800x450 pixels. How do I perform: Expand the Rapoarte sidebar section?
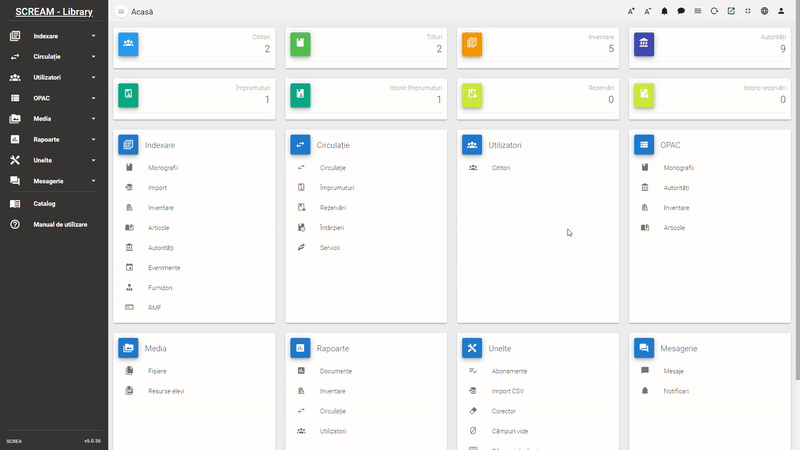coord(53,139)
